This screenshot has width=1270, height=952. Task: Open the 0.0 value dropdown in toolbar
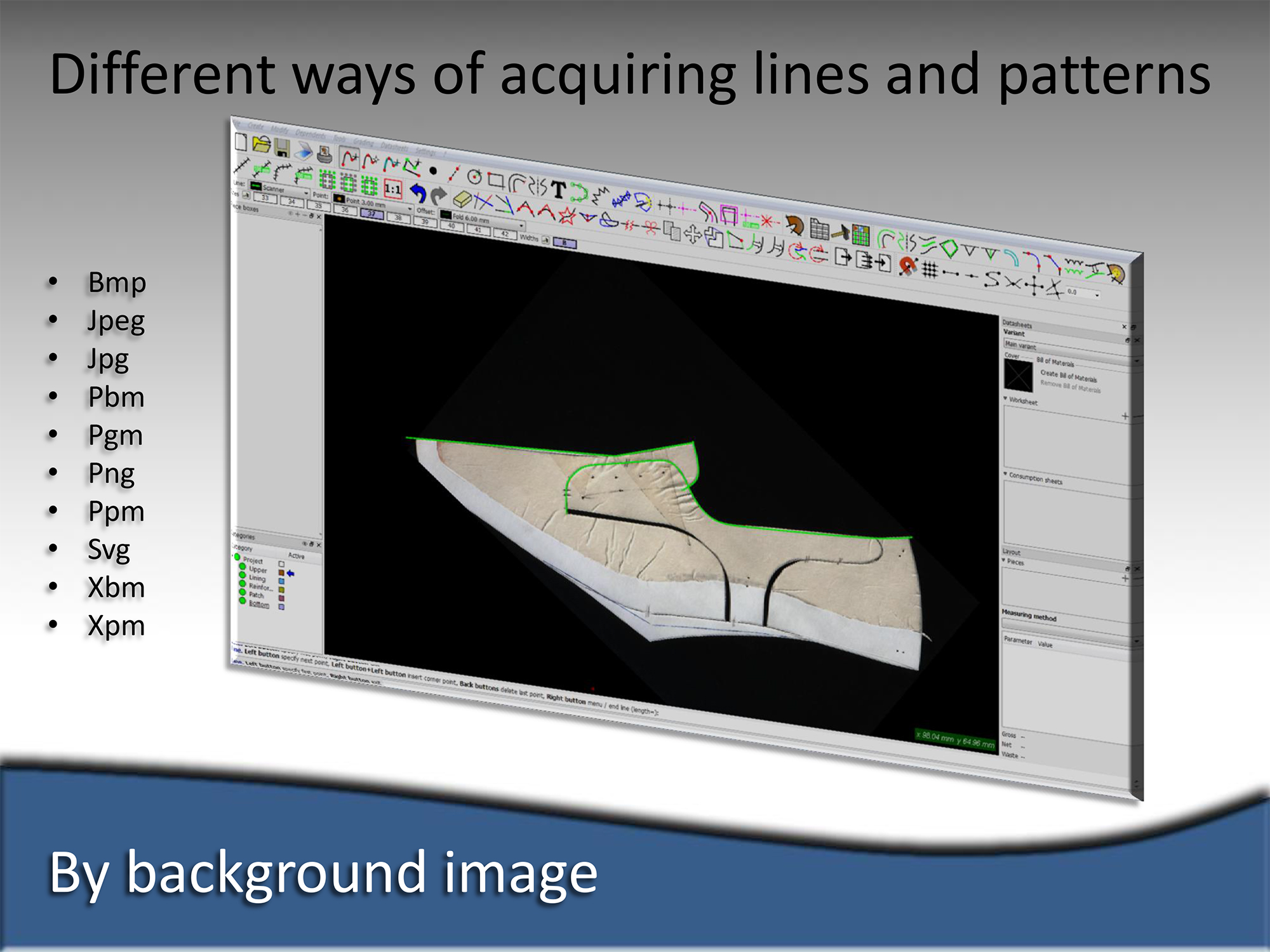[x=1083, y=293]
